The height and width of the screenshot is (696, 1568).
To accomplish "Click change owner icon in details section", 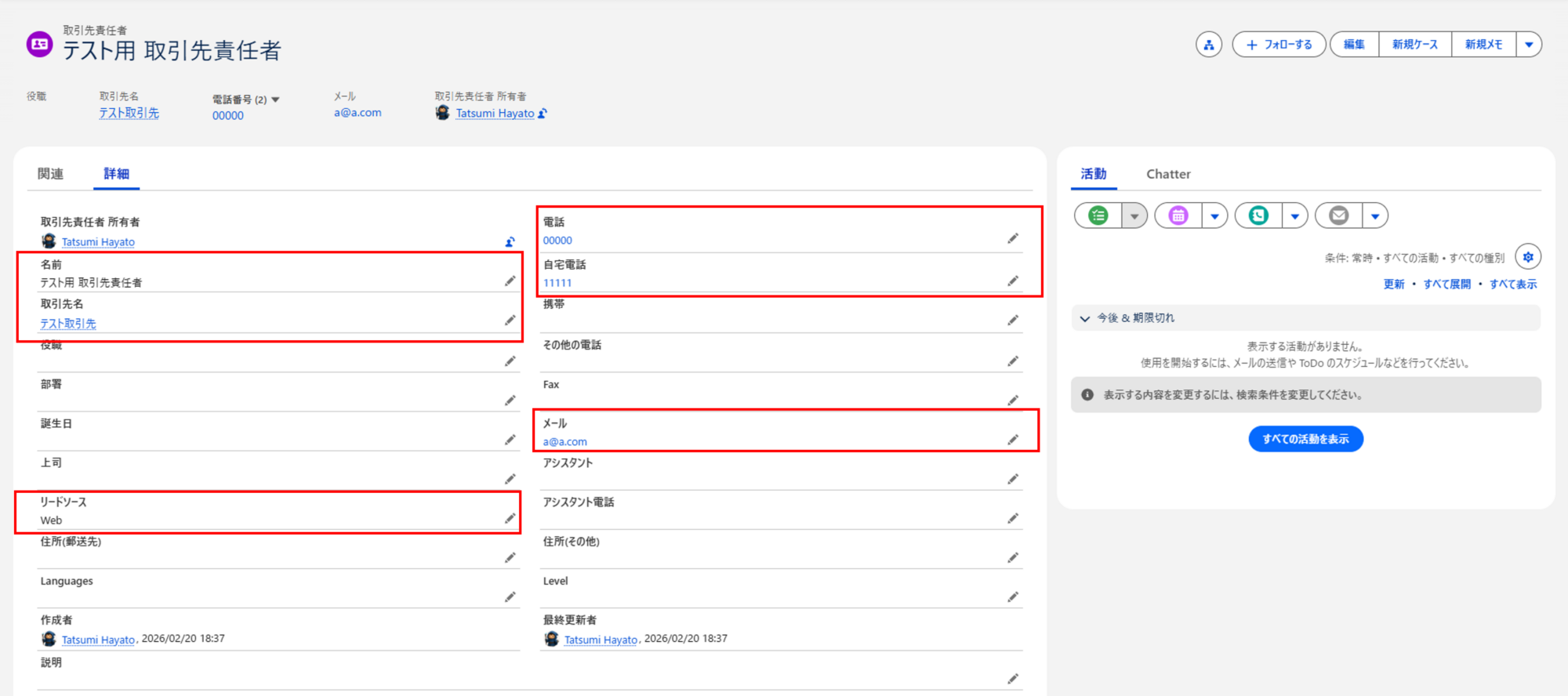I will pyautogui.click(x=510, y=242).
